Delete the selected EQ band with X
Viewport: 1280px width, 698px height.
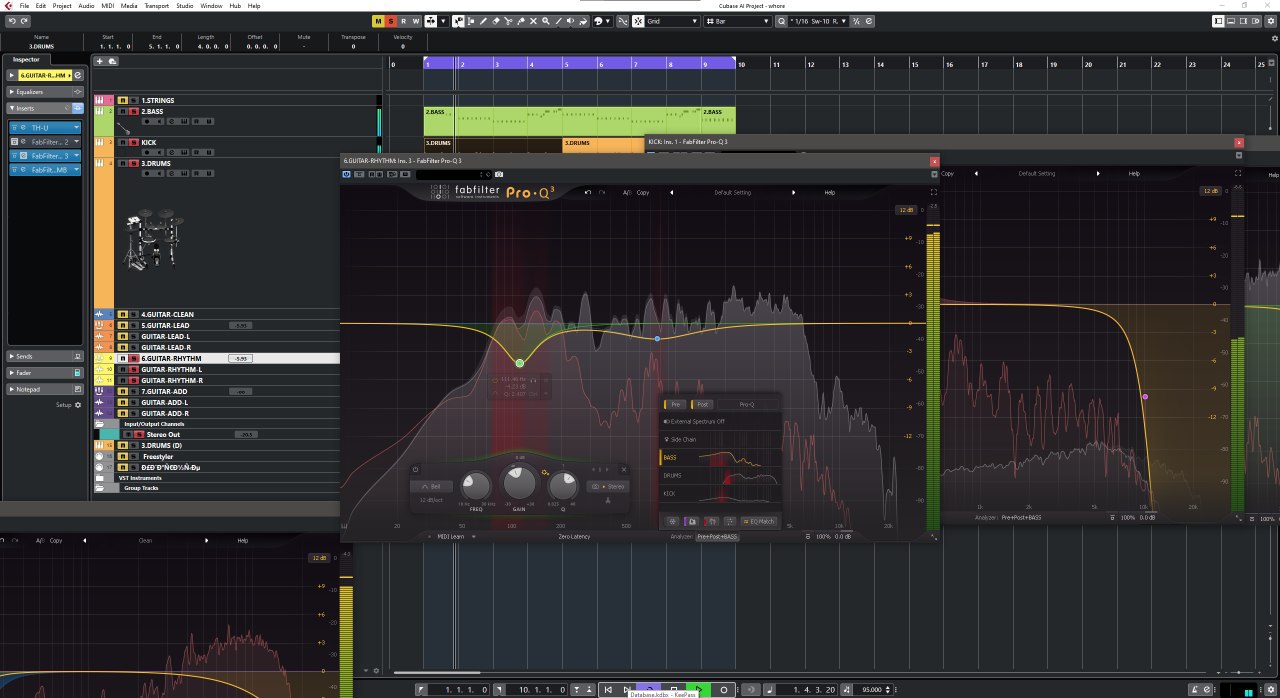(624, 469)
